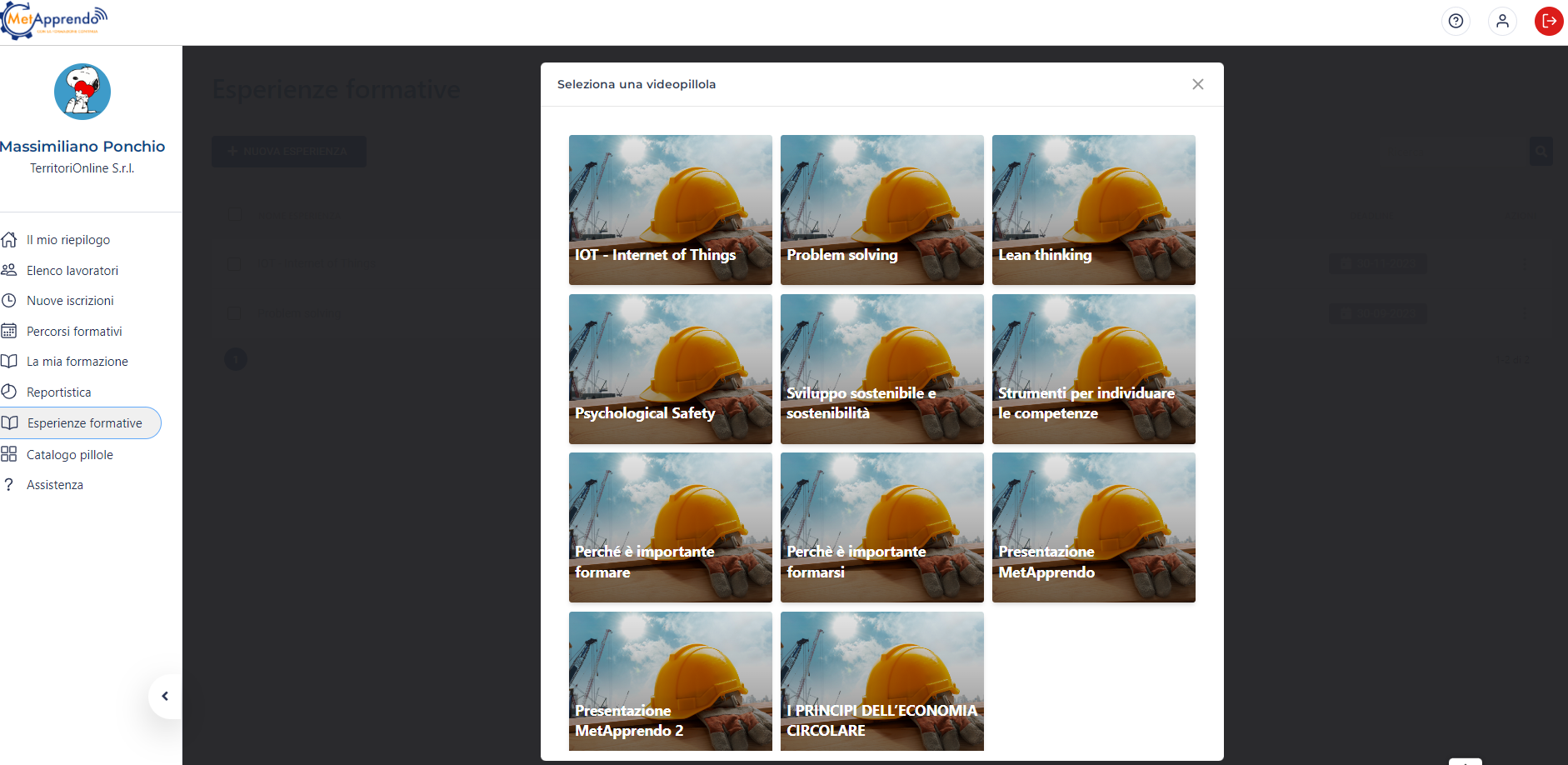This screenshot has height=765, width=1568.
Task: Choose the Lean thinking videopillola
Action: [1094, 210]
